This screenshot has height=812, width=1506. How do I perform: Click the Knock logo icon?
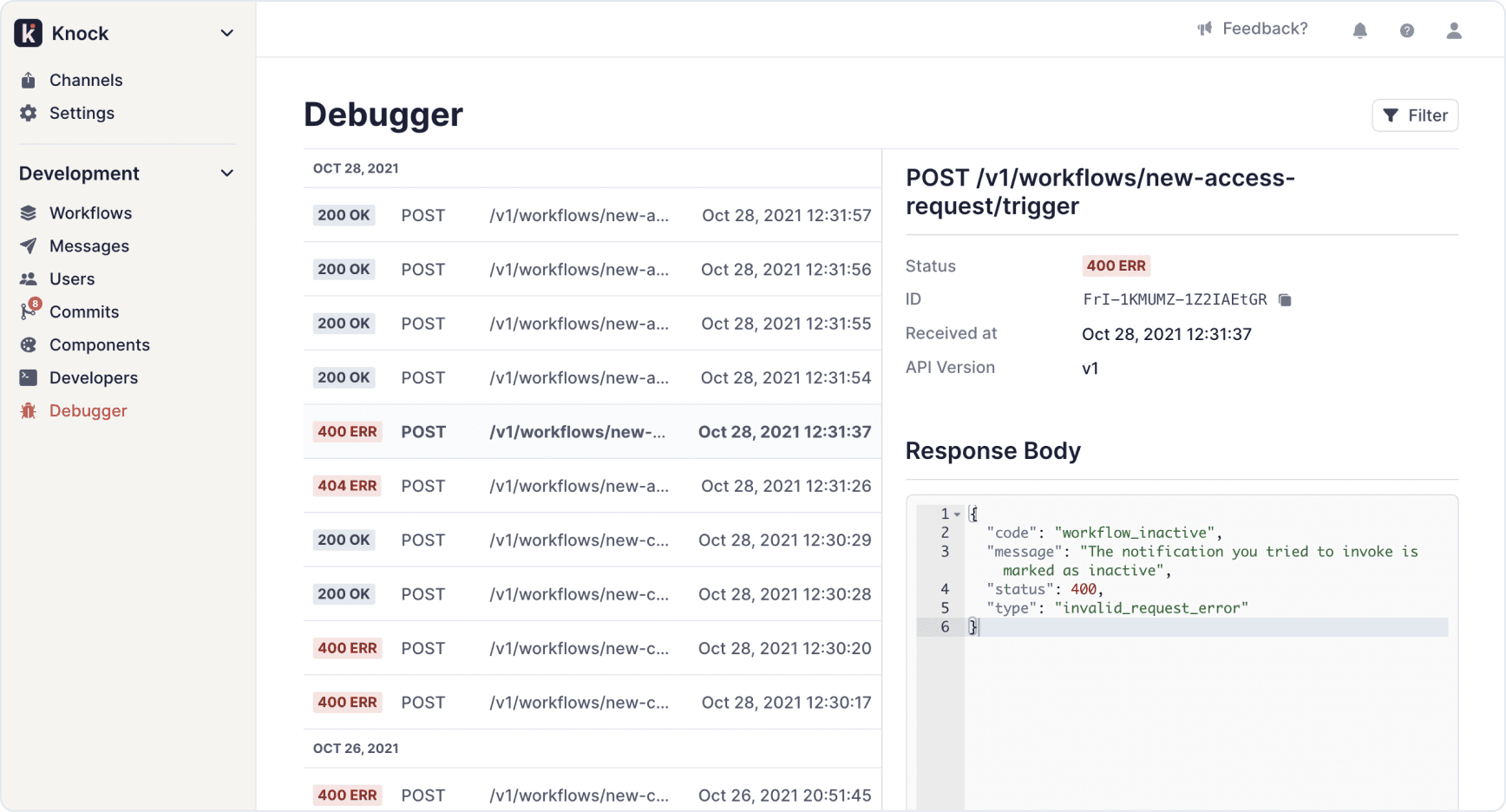click(x=29, y=33)
